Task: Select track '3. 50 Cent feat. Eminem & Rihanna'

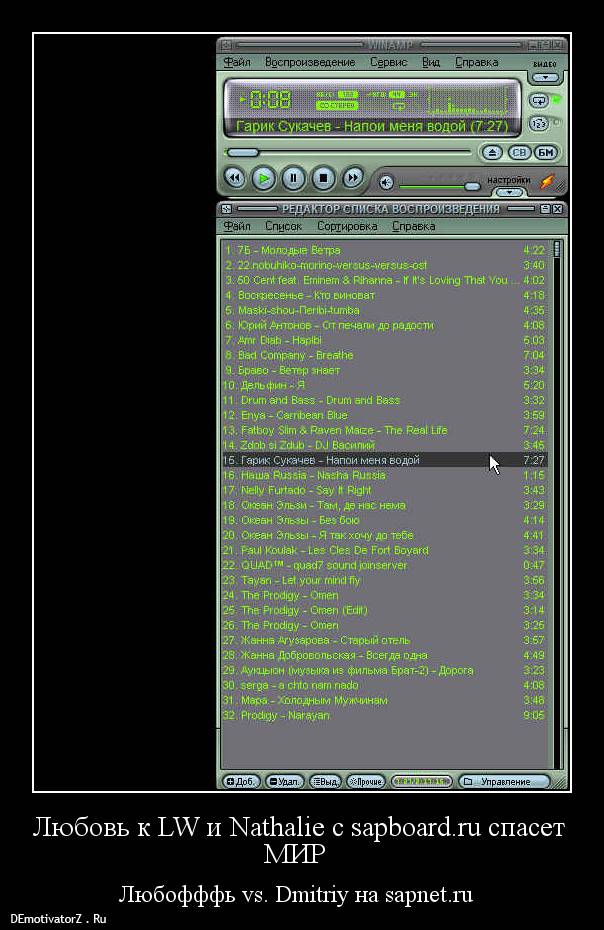Action: (x=384, y=280)
